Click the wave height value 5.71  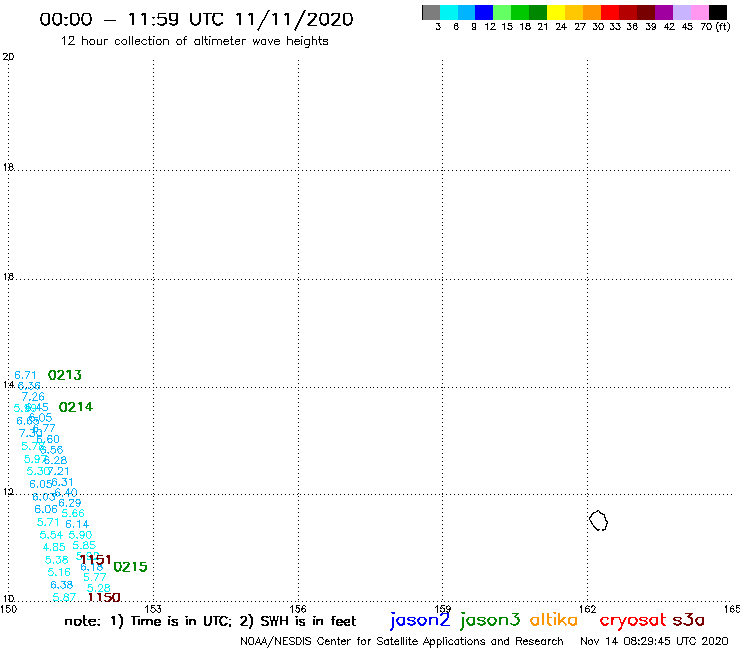coord(48,522)
